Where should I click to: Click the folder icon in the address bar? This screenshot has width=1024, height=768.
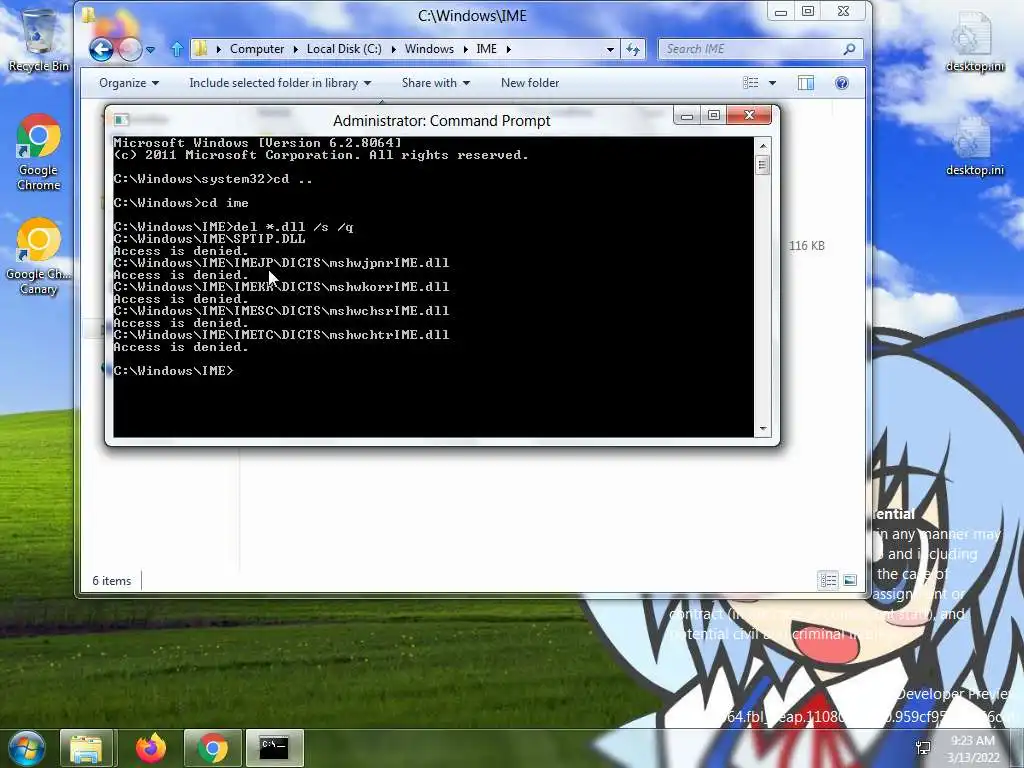pos(201,49)
